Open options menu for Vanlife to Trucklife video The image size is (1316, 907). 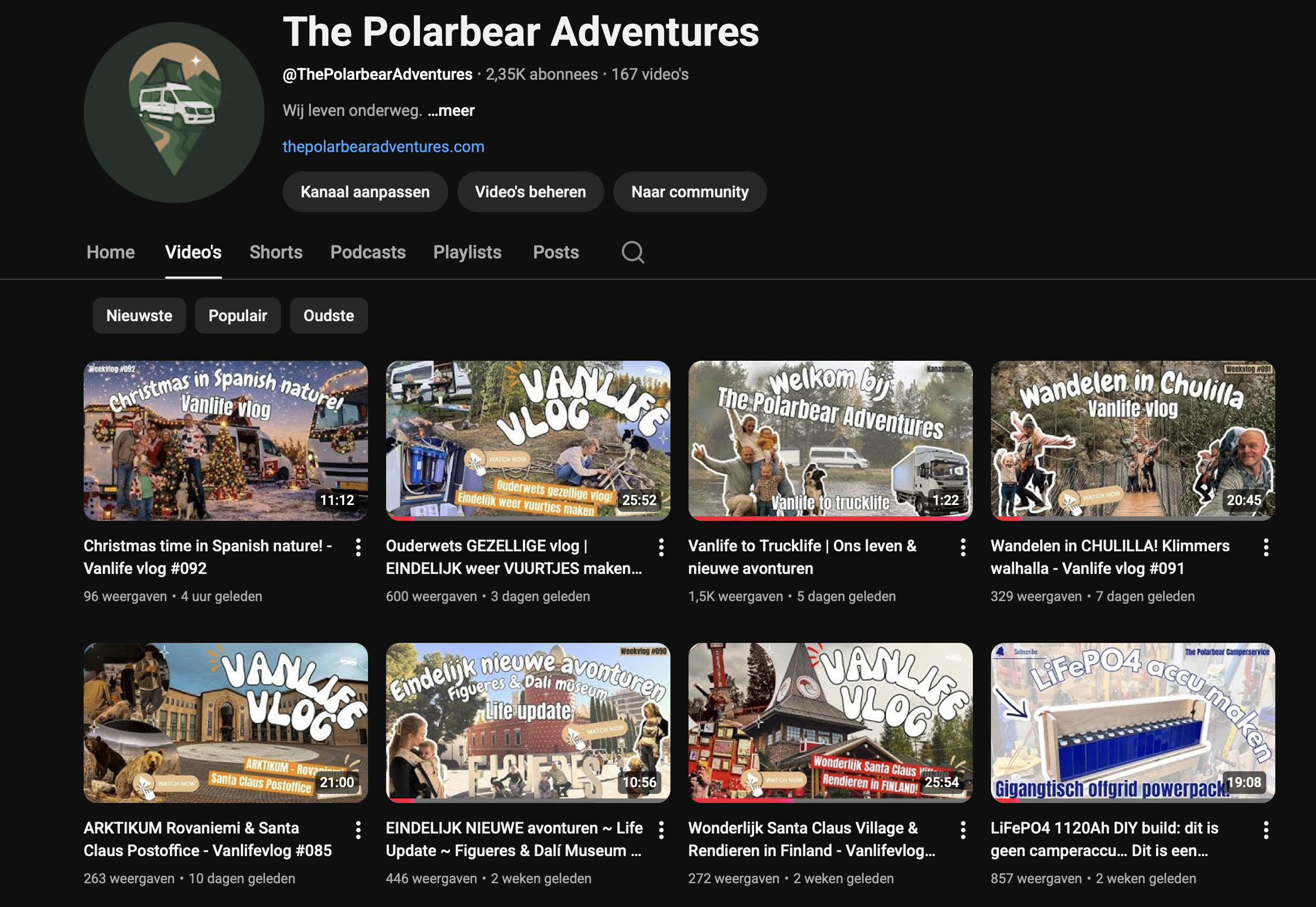coord(963,547)
